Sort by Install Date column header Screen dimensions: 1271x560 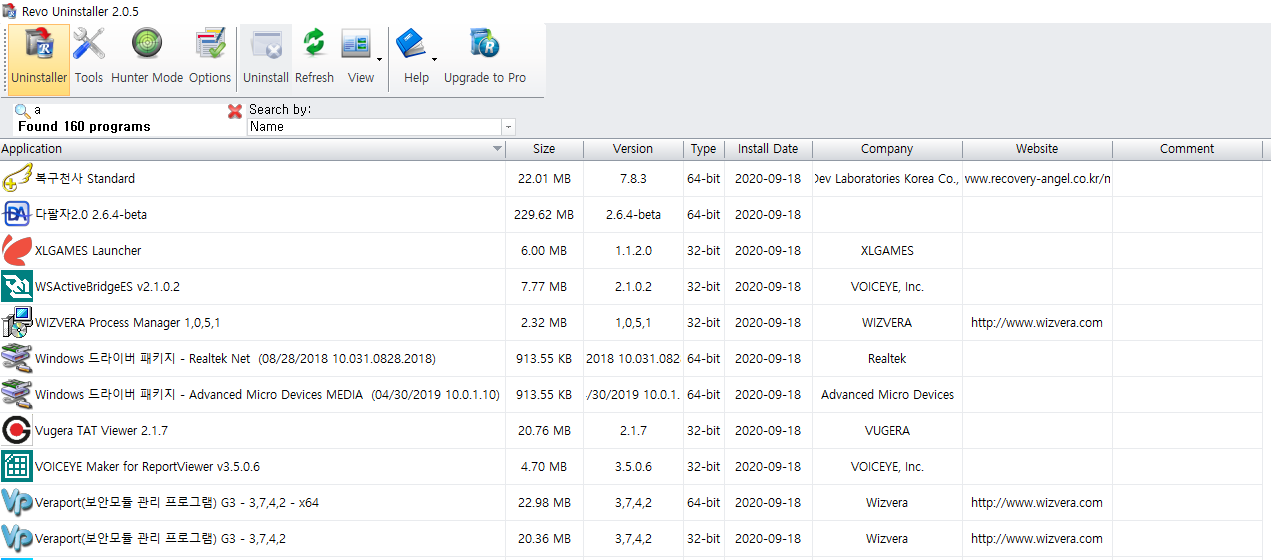(x=768, y=149)
